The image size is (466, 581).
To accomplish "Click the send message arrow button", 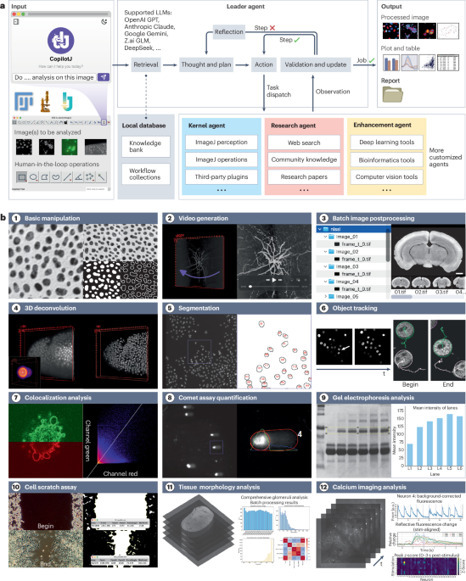I will [103, 77].
